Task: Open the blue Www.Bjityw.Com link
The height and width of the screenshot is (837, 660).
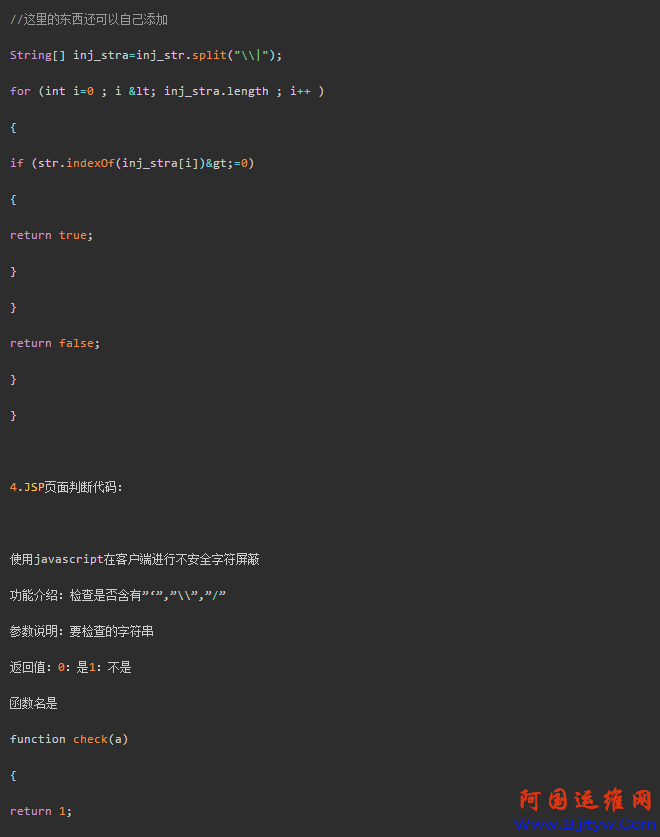Action: click(x=585, y=825)
